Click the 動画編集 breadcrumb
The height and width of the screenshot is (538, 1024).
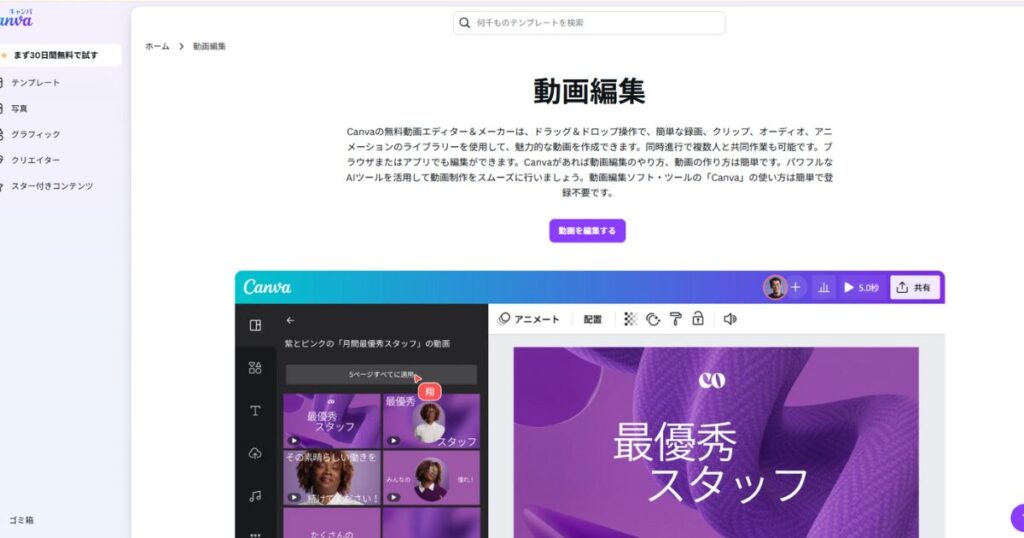[209, 46]
